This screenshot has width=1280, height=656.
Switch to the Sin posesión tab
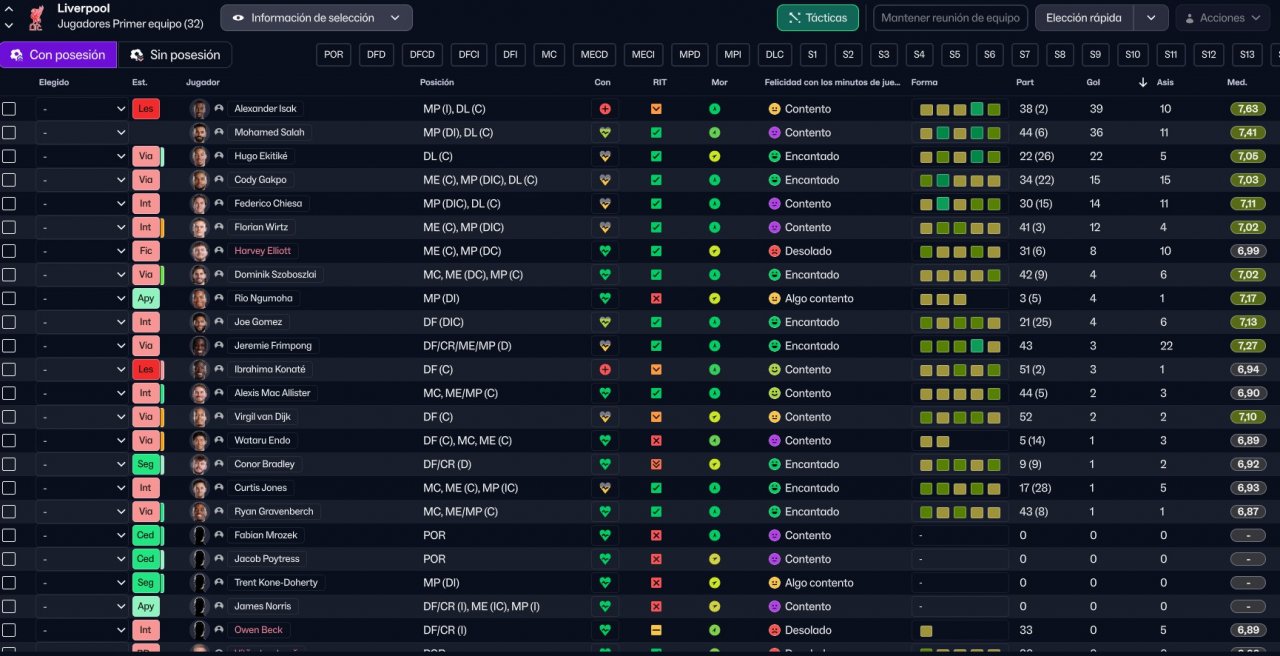coord(176,55)
